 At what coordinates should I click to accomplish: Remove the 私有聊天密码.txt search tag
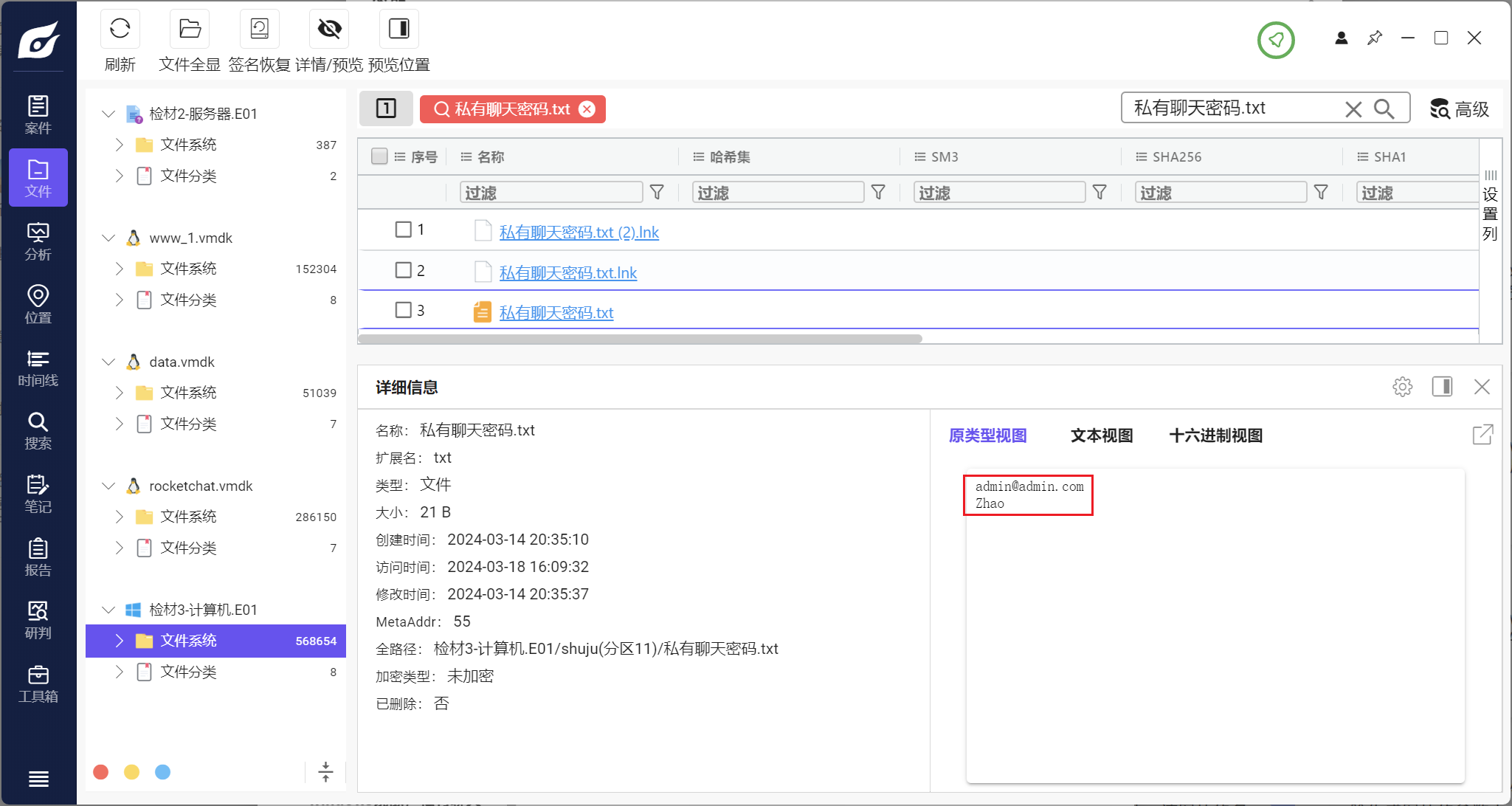coord(587,109)
